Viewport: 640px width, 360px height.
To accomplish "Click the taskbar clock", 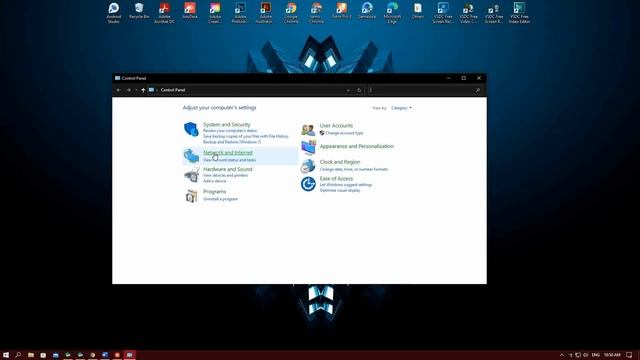I will pyautogui.click(x=612, y=355).
